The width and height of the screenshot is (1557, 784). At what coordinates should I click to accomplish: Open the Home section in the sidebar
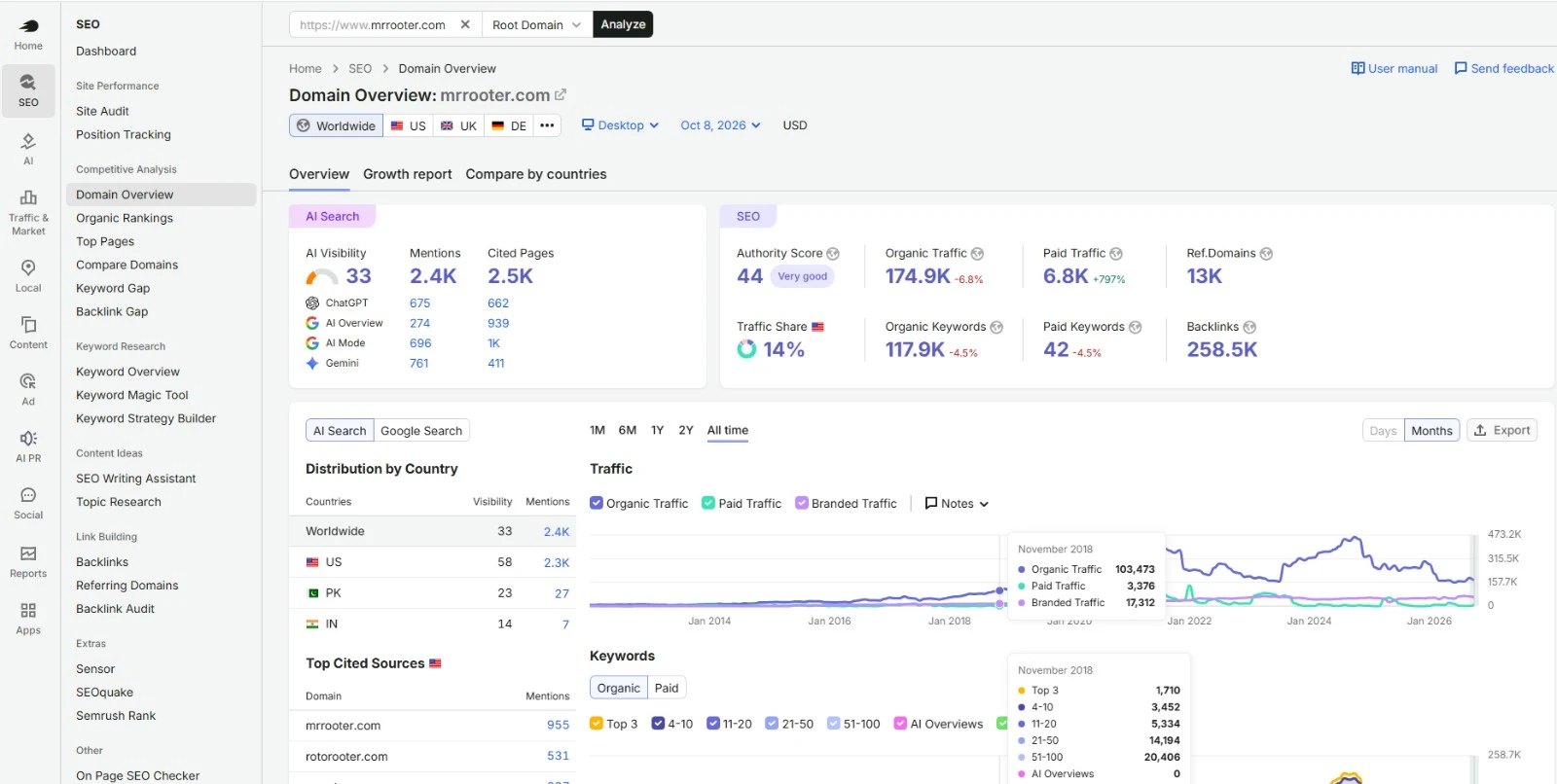point(28,34)
